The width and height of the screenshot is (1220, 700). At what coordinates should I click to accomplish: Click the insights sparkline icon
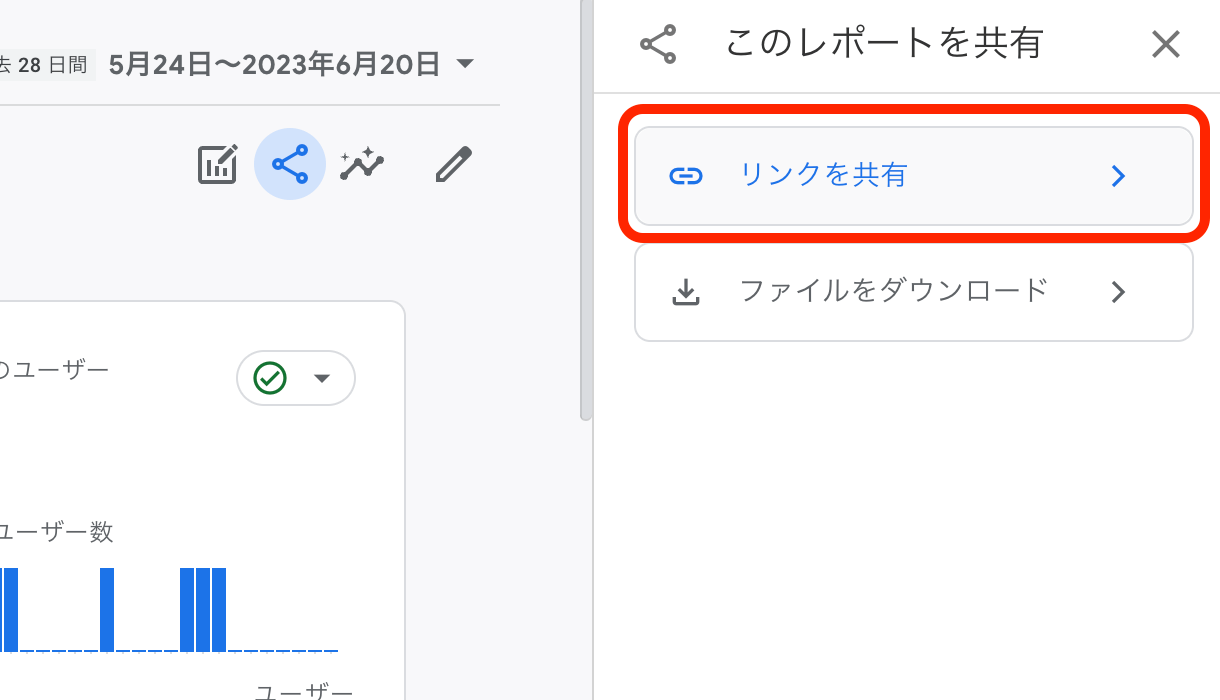tap(361, 164)
